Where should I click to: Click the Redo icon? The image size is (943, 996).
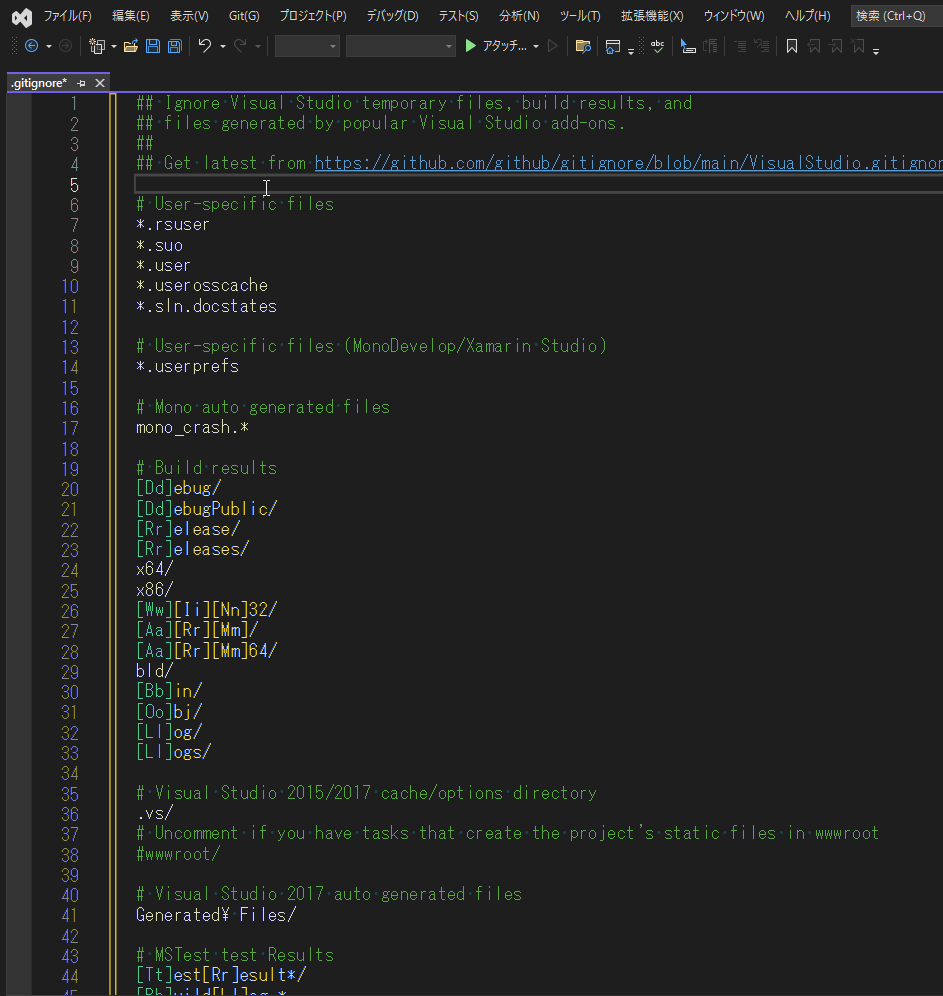click(240, 46)
